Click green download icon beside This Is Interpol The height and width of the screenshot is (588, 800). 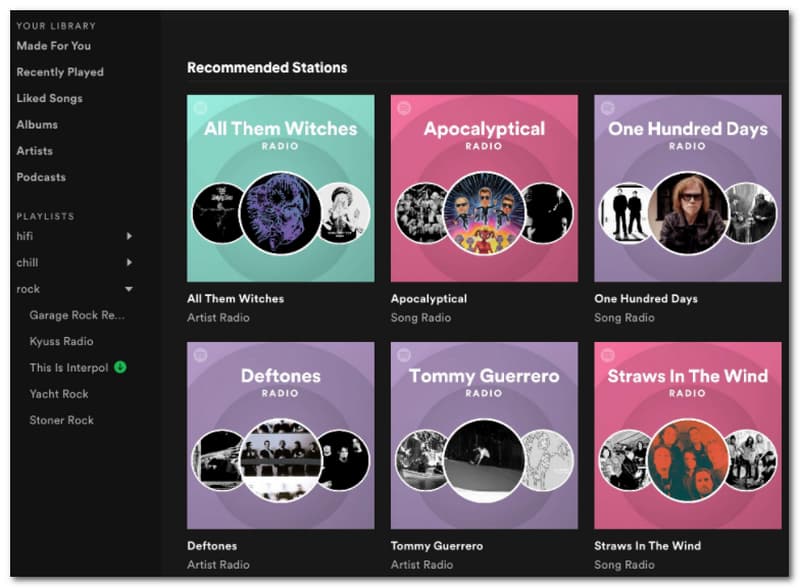coord(120,367)
